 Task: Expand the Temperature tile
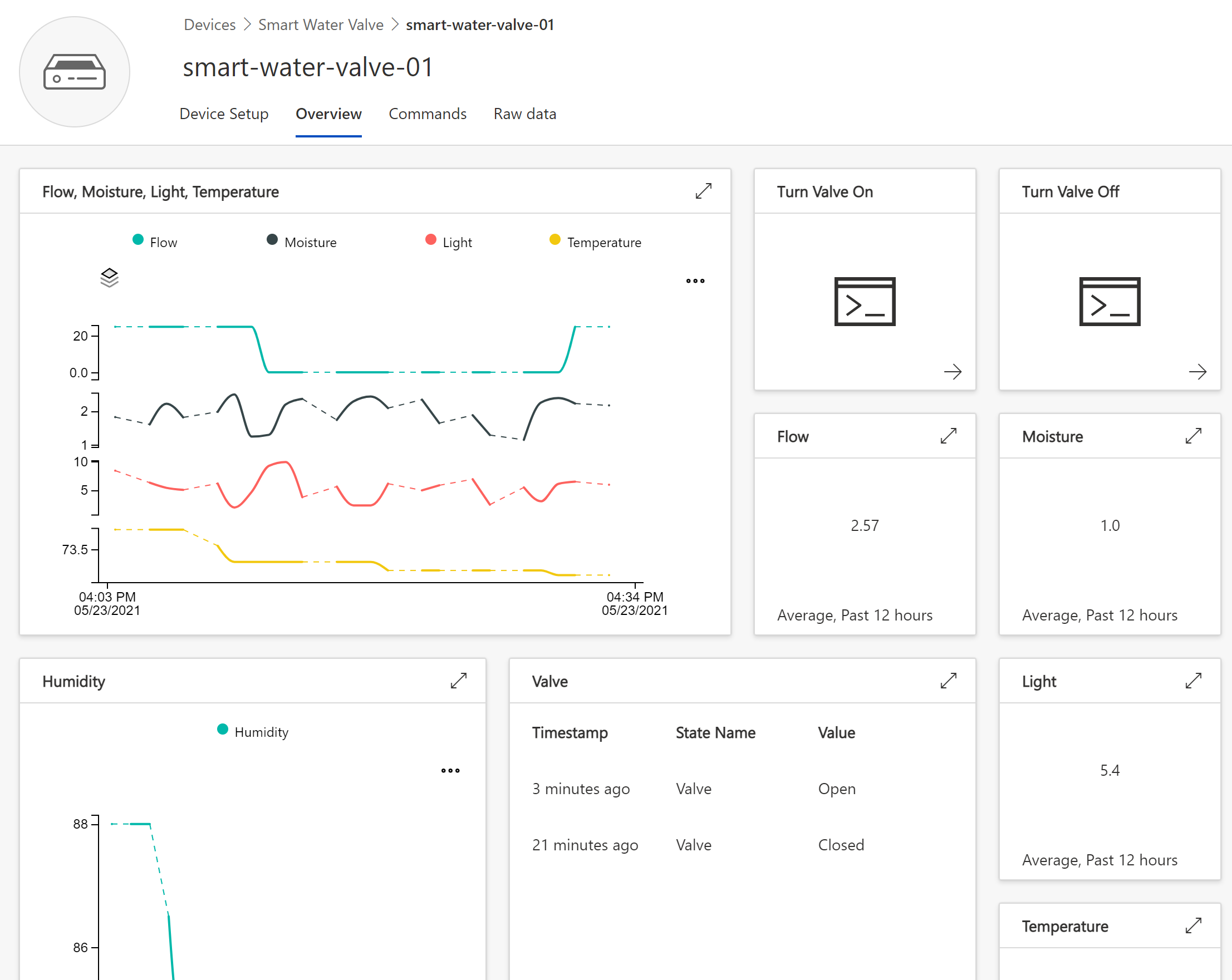tap(1193, 925)
